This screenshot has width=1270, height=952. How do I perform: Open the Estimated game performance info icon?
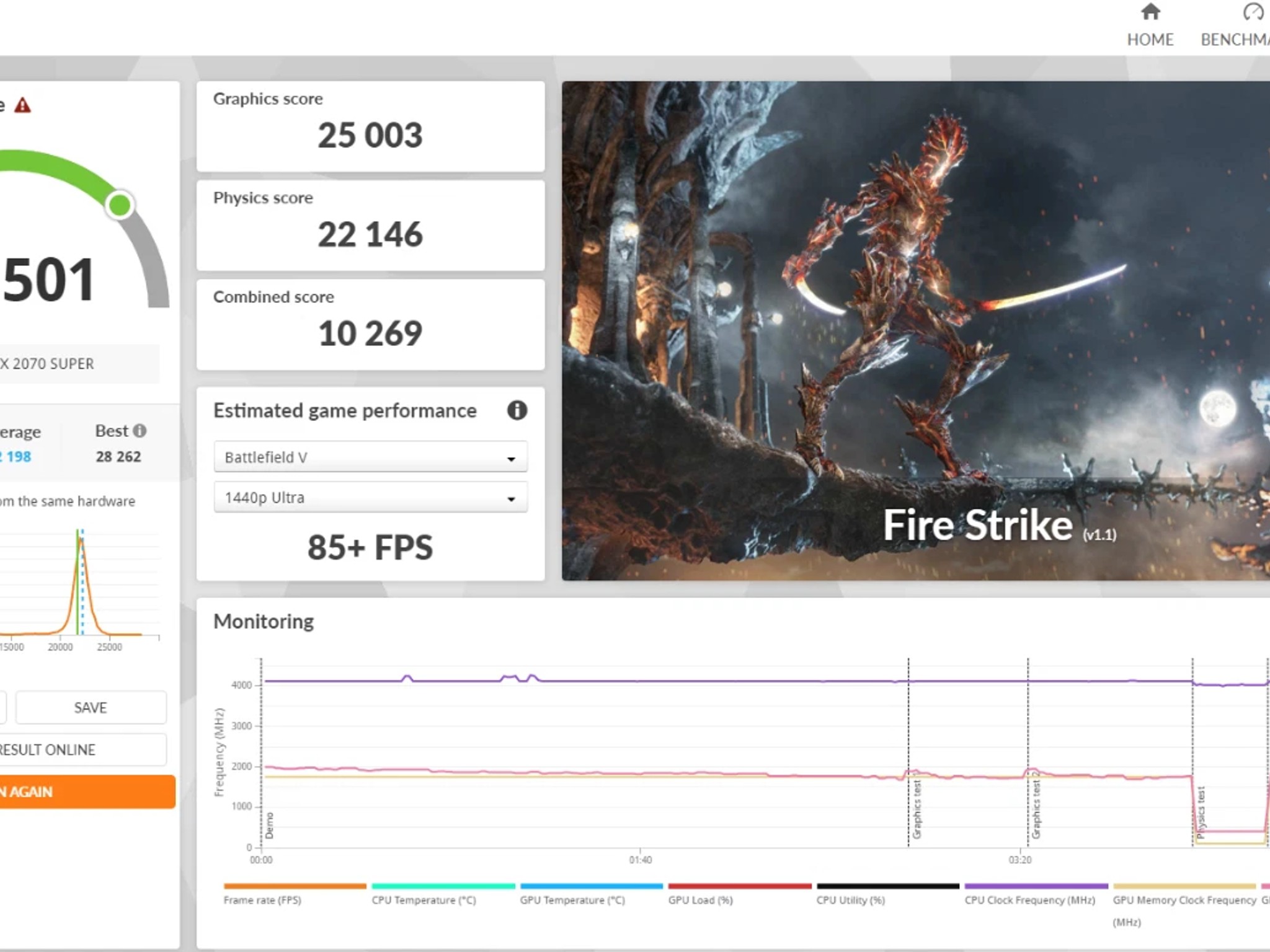517,410
